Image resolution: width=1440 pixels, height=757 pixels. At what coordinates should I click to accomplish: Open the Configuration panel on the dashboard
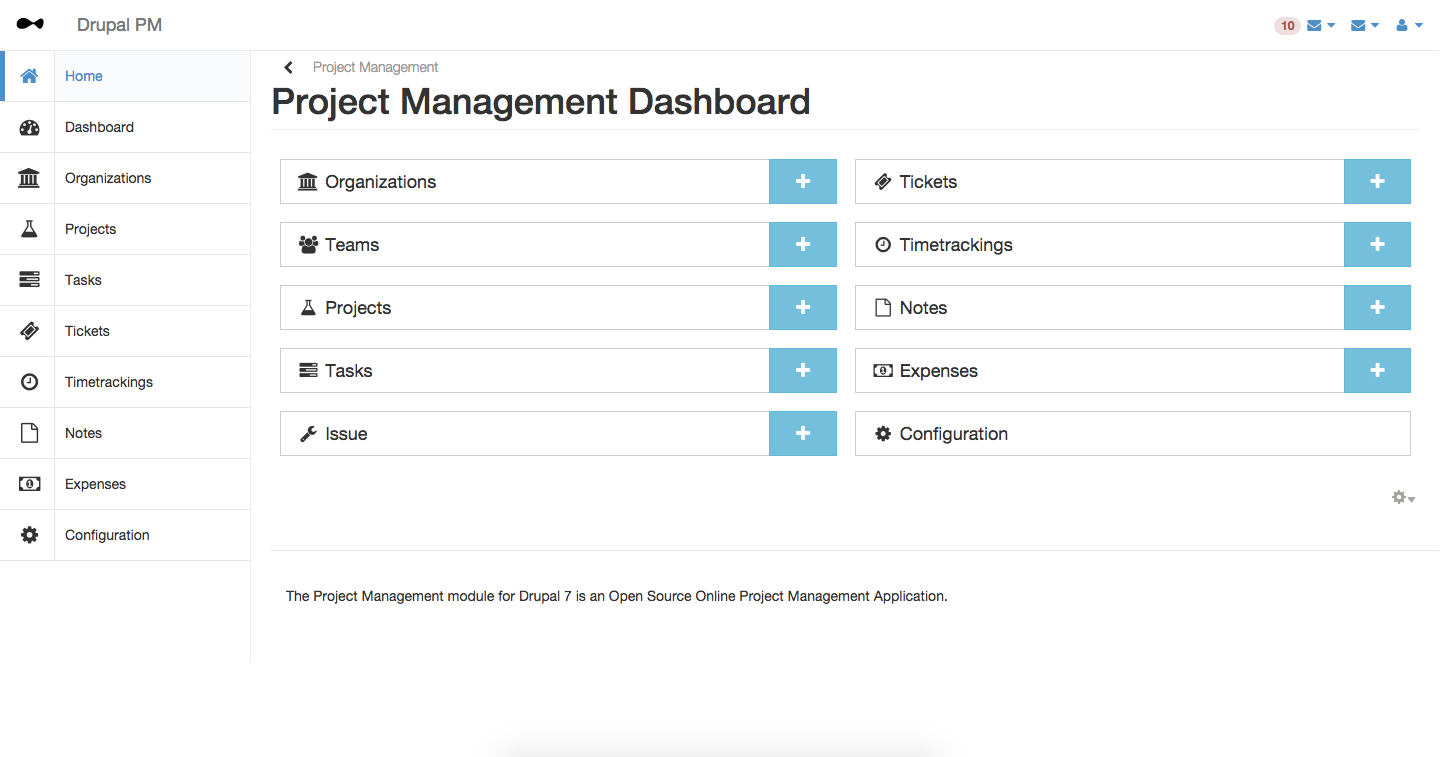pos(953,434)
